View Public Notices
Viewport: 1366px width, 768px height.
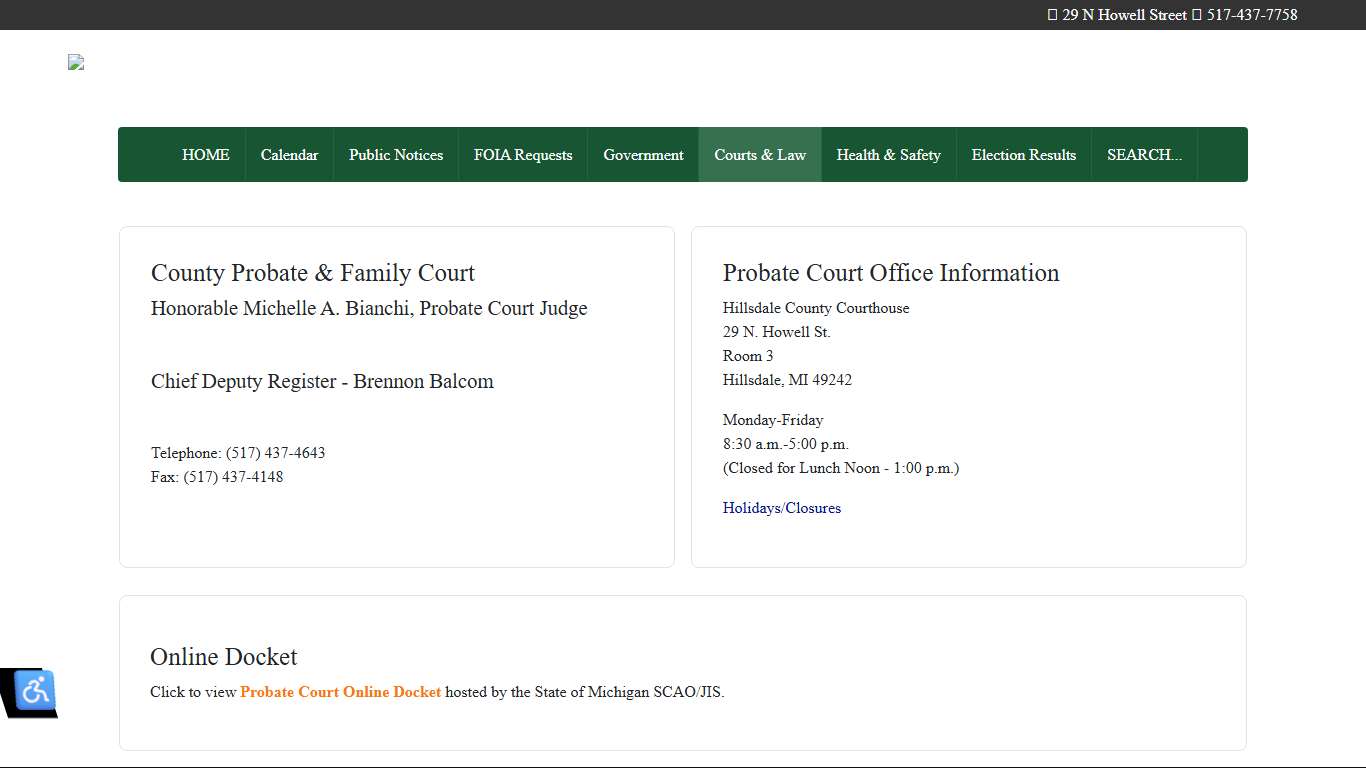click(x=396, y=154)
